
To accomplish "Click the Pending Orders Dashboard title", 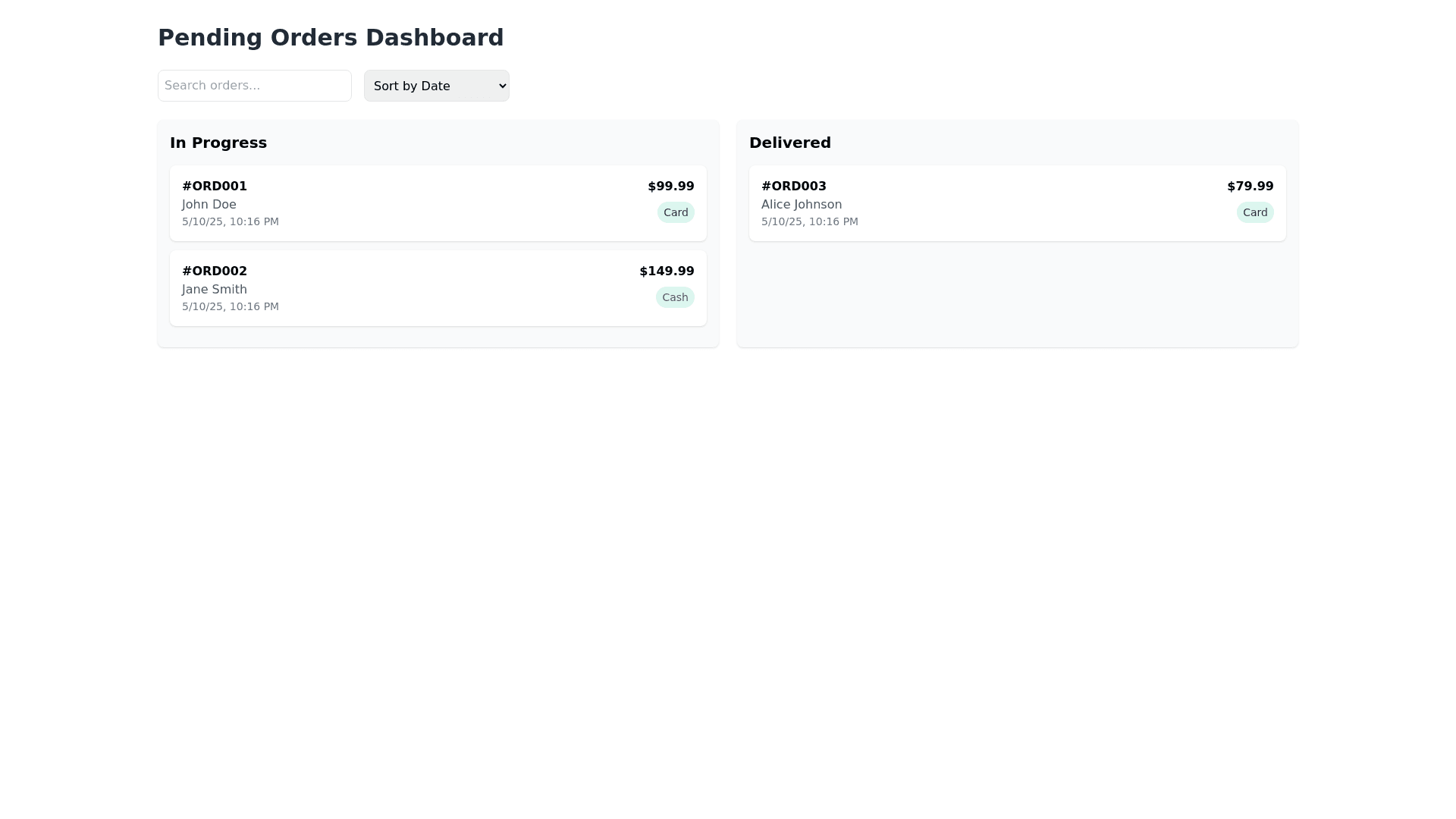I will tap(330, 37).
